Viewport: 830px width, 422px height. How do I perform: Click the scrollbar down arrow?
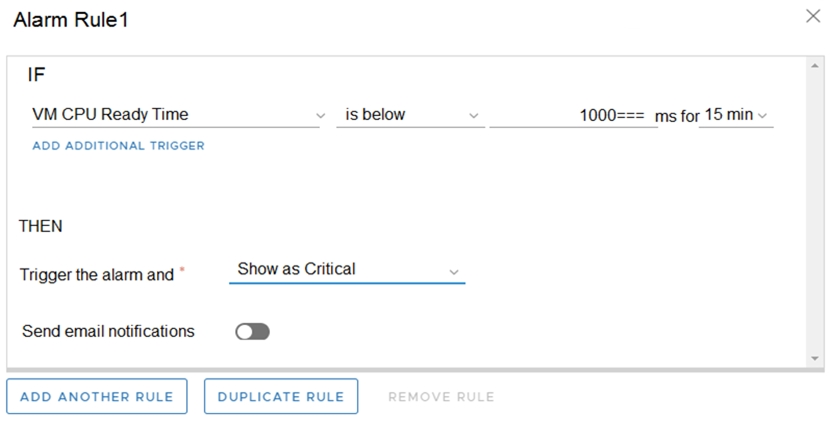point(815,358)
